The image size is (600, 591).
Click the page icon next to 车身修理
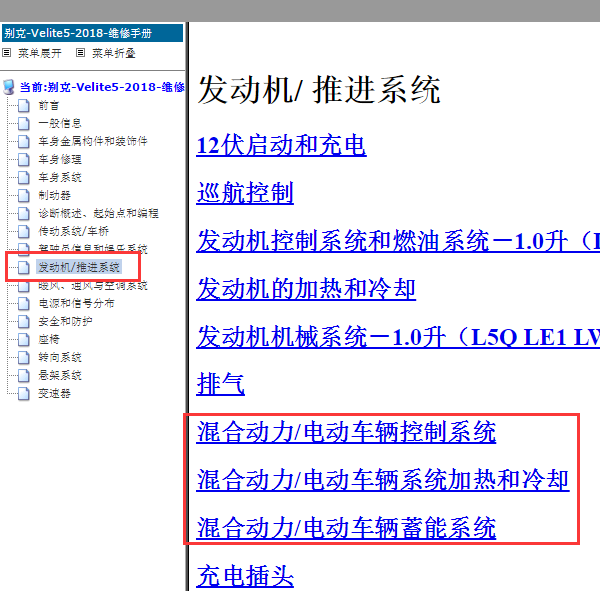[x=24, y=159]
